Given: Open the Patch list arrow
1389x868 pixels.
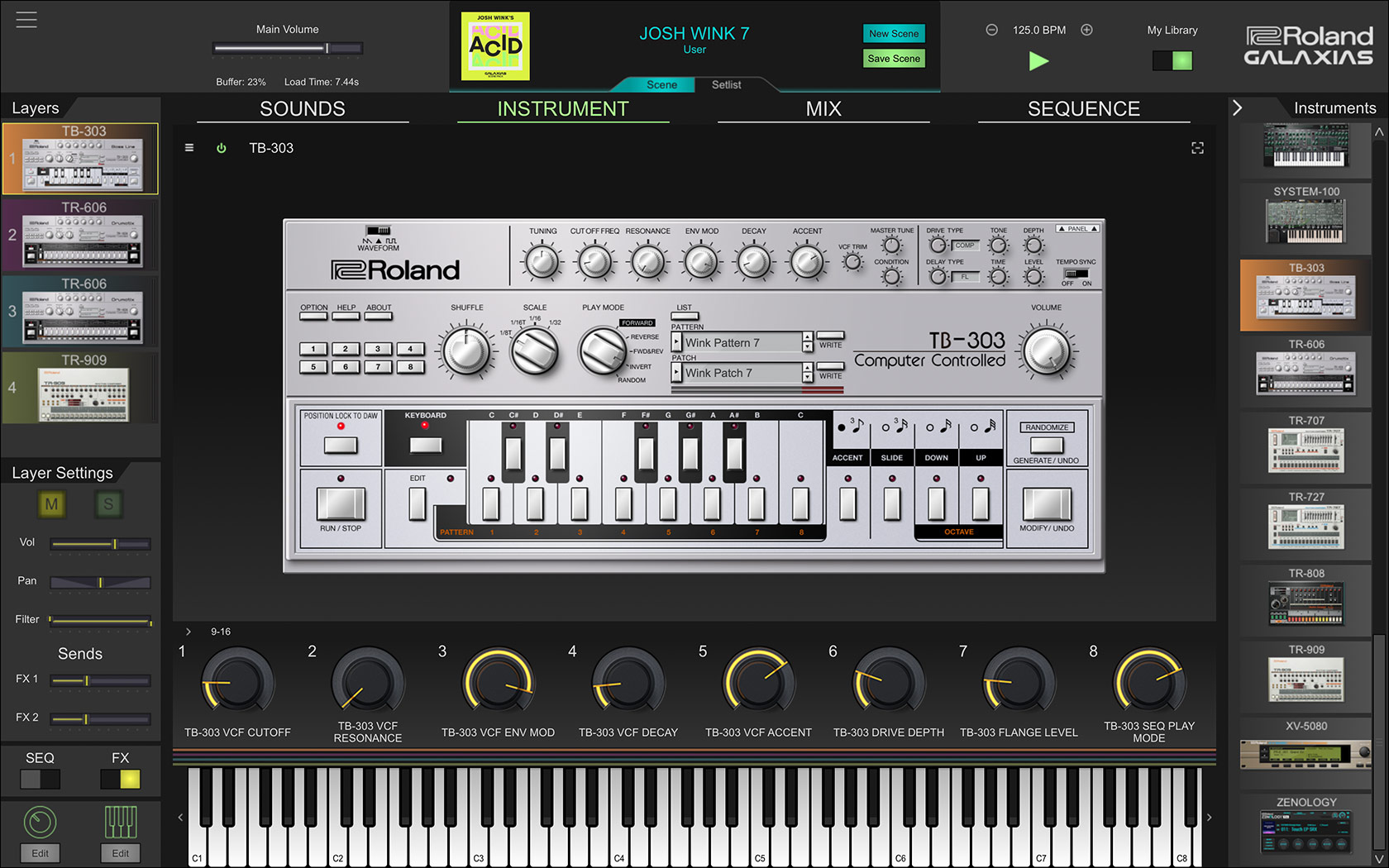Looking at the screenshot, I should coord(676,373).
